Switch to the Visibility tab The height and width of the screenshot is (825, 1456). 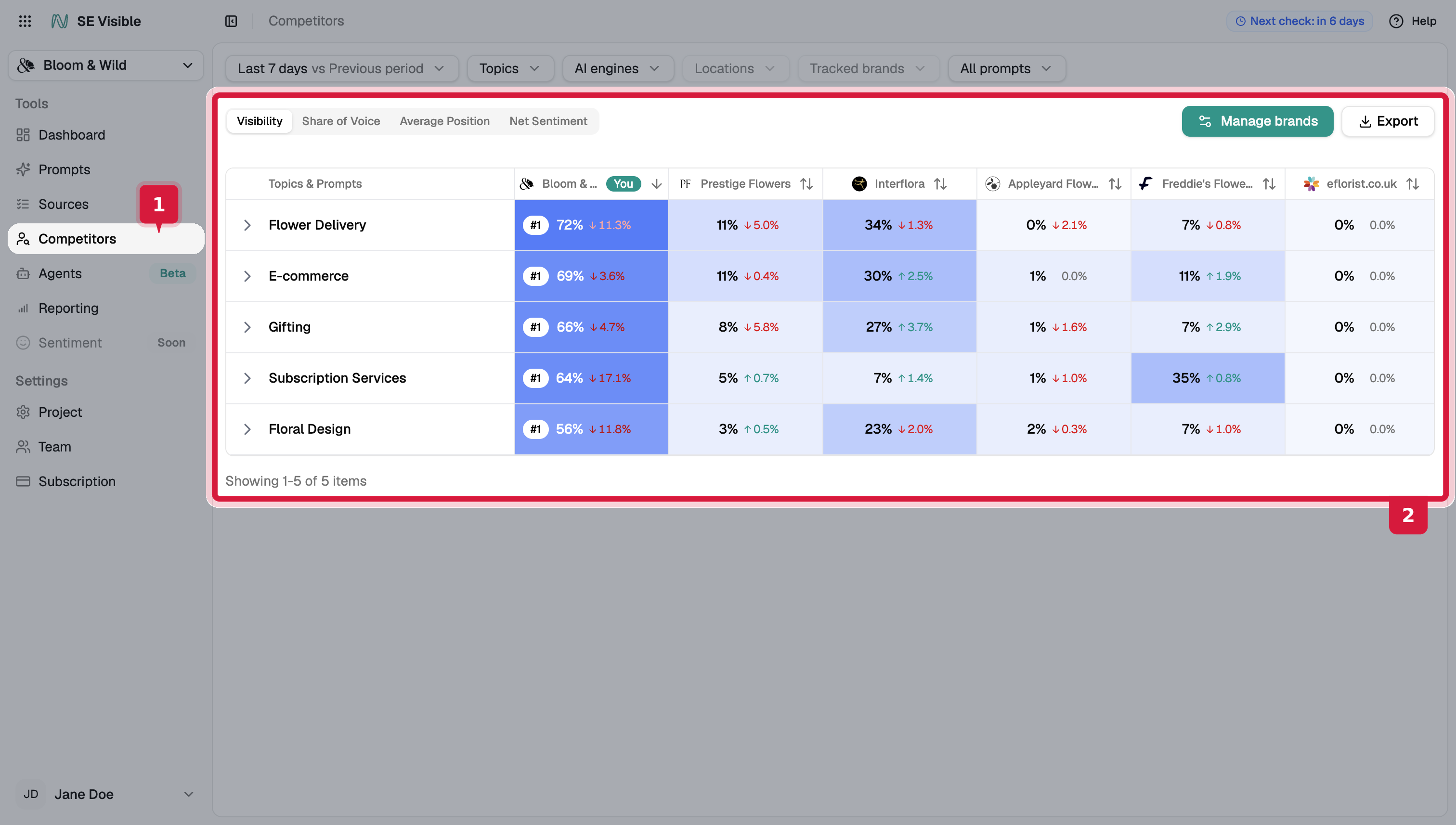point(260,121)
